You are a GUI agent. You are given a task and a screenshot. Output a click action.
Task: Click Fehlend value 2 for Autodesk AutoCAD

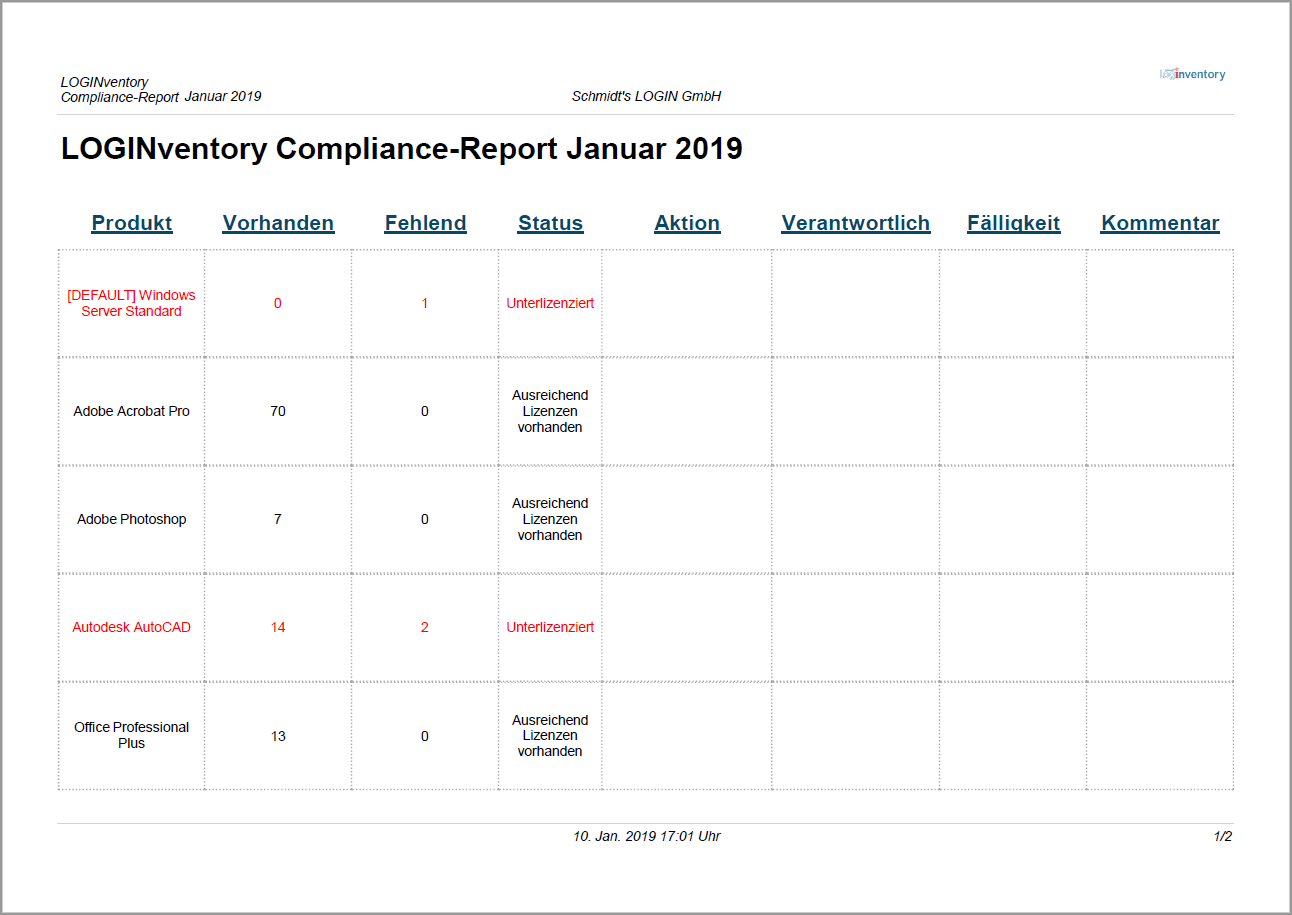pyautogui.click(x=425, y=627)
